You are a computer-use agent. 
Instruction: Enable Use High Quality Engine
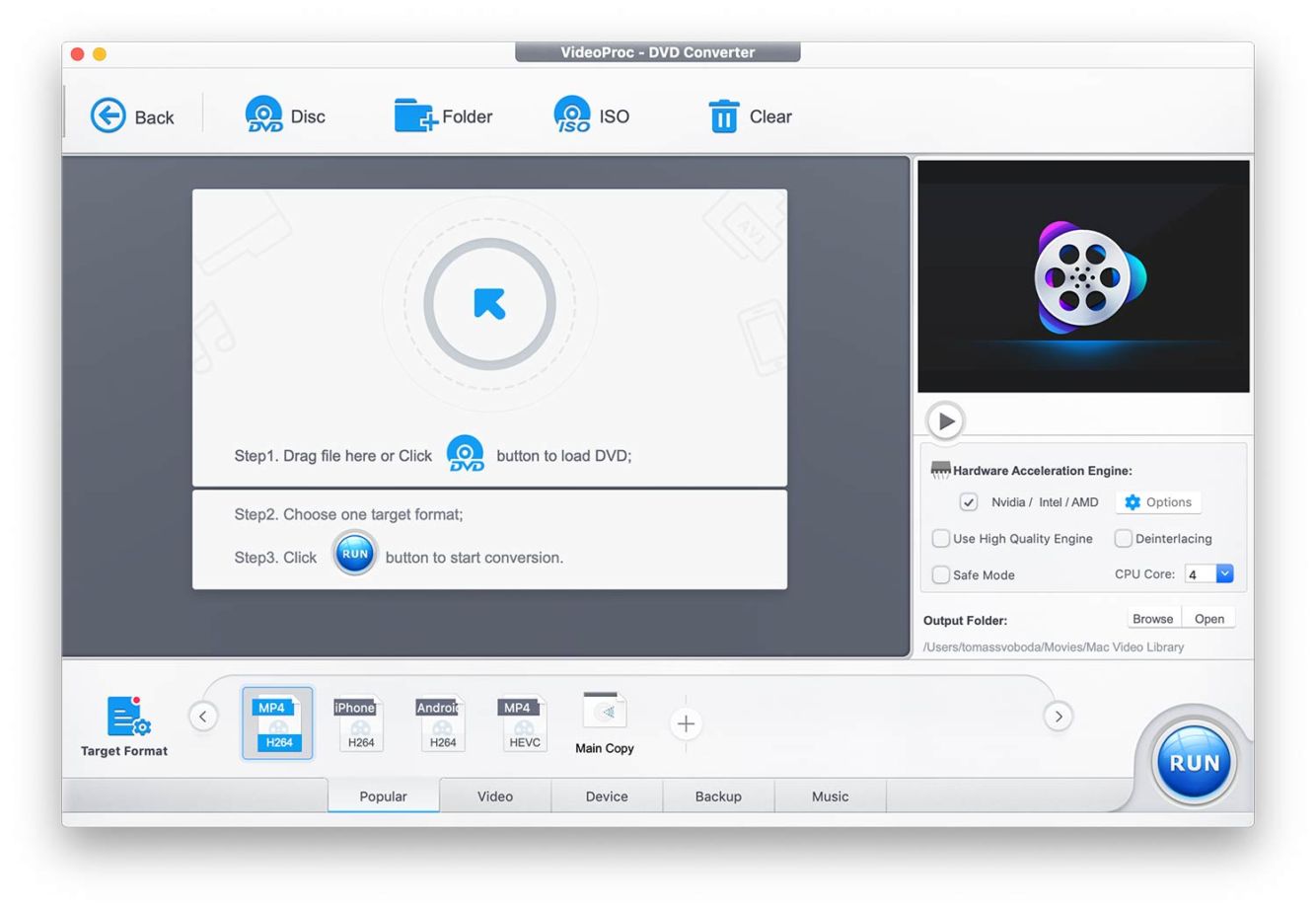(x=941, y=539)
